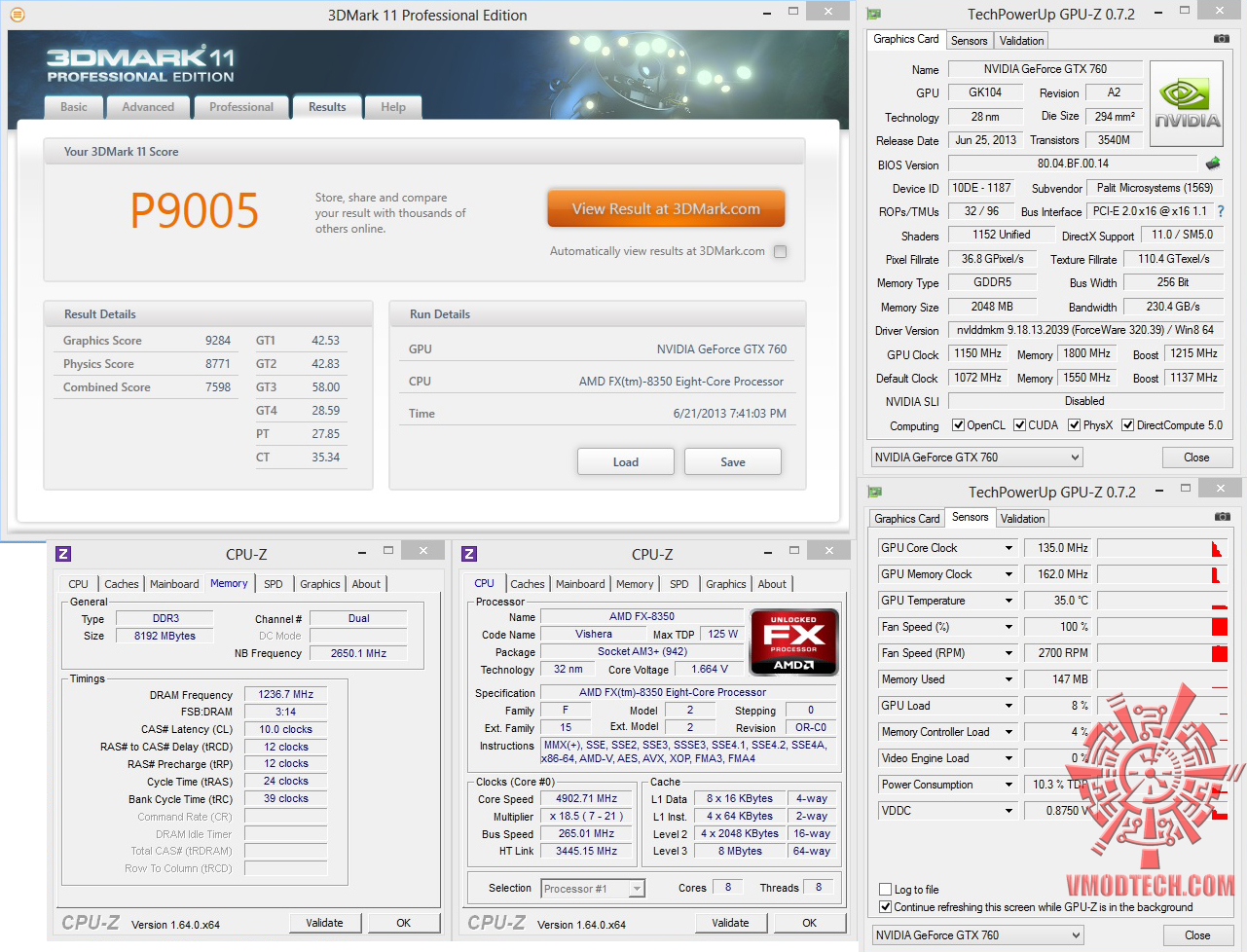Click the BIOS Version field 80.04.BF.00.14
The width and height of the screenshot is (1247, 952).
click(1073, 164)
